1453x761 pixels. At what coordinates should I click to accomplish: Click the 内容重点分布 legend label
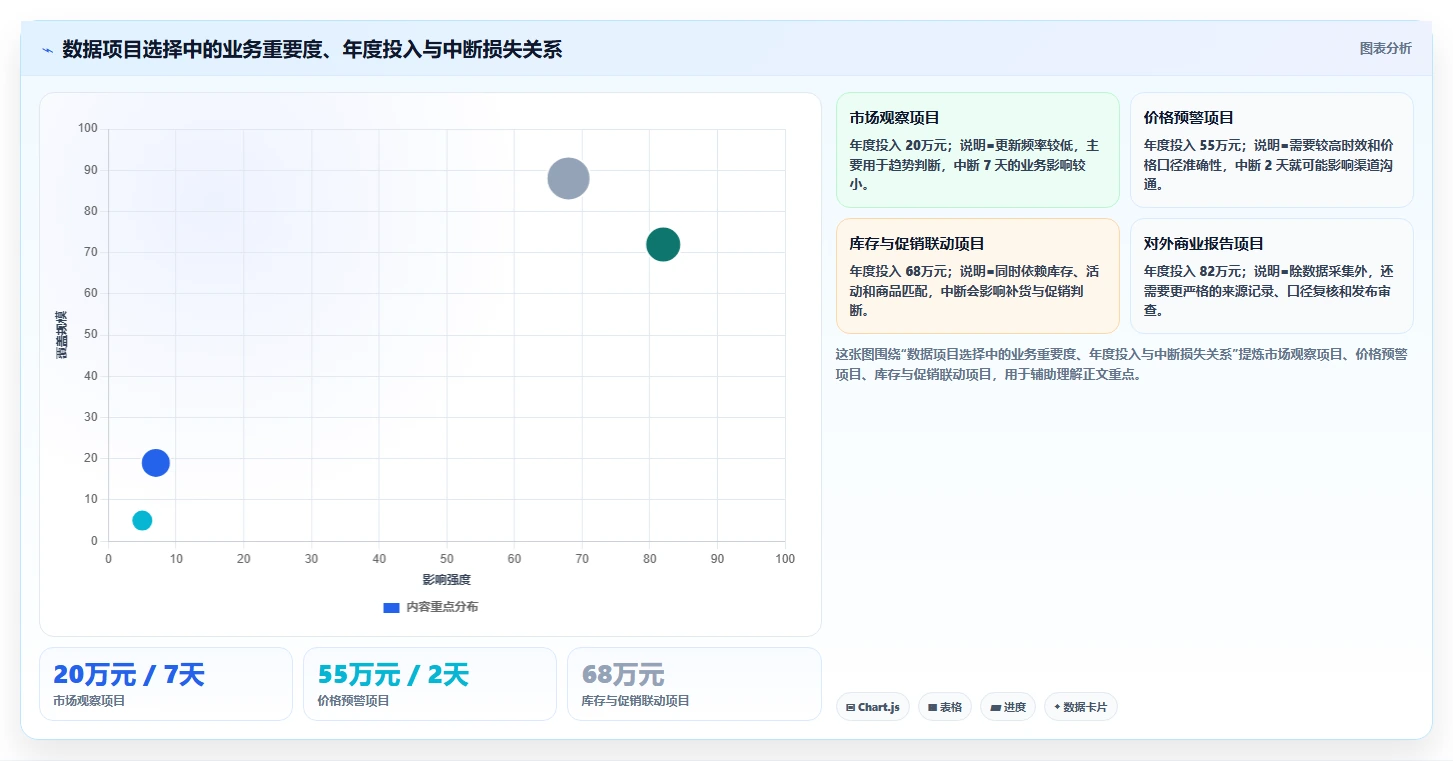(442, 607)
